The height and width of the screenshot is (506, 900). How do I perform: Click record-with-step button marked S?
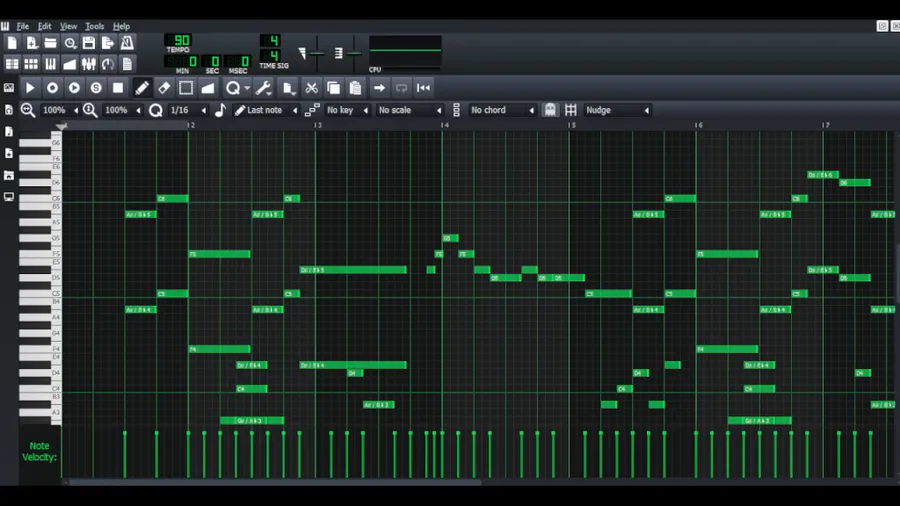click(96, 88)
